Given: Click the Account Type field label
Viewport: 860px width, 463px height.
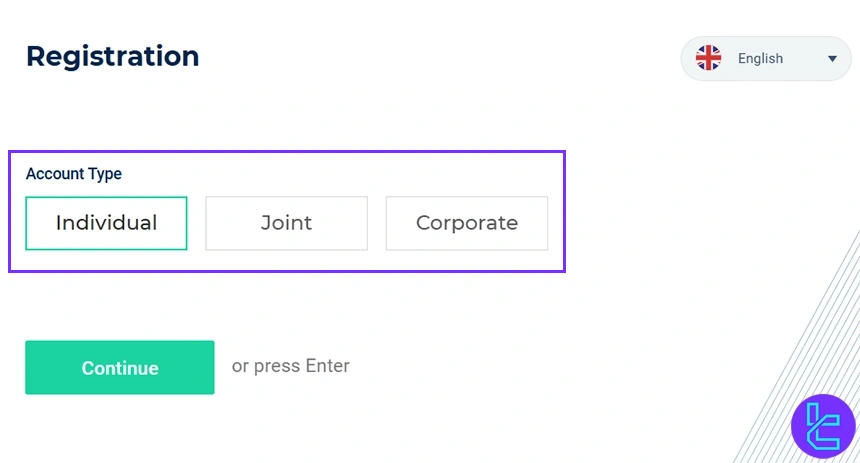Looking at the screenshot, I should pos(74,174).
